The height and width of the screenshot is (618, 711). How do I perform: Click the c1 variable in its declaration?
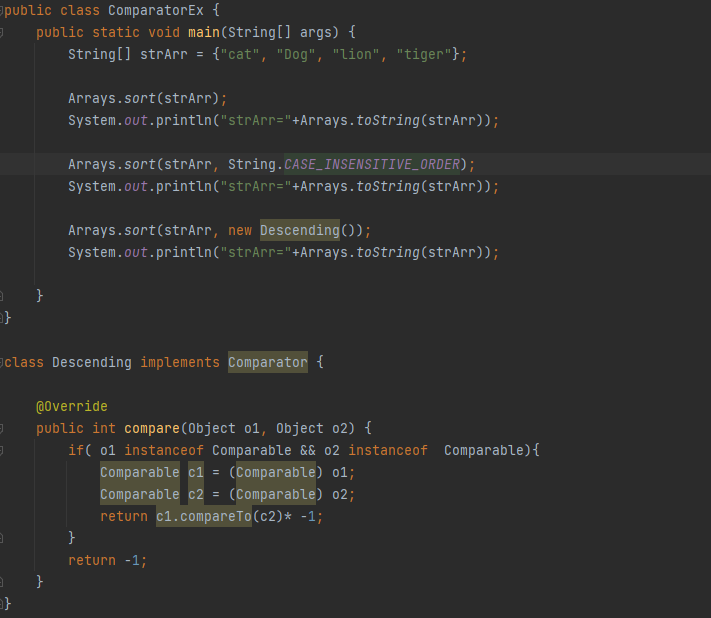(196, 472)
